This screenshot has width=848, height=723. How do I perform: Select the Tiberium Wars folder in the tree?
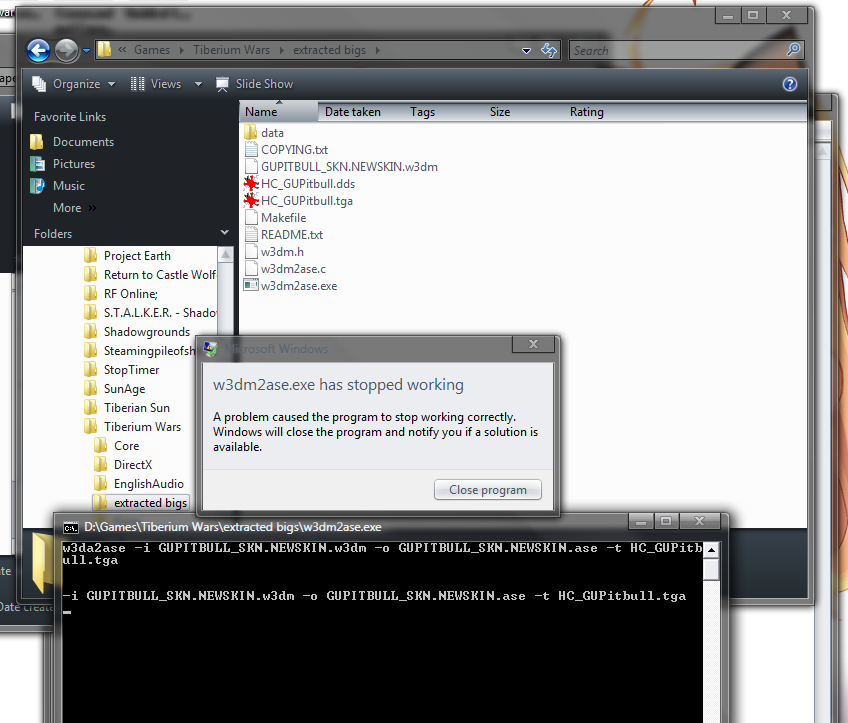(132, 427)
